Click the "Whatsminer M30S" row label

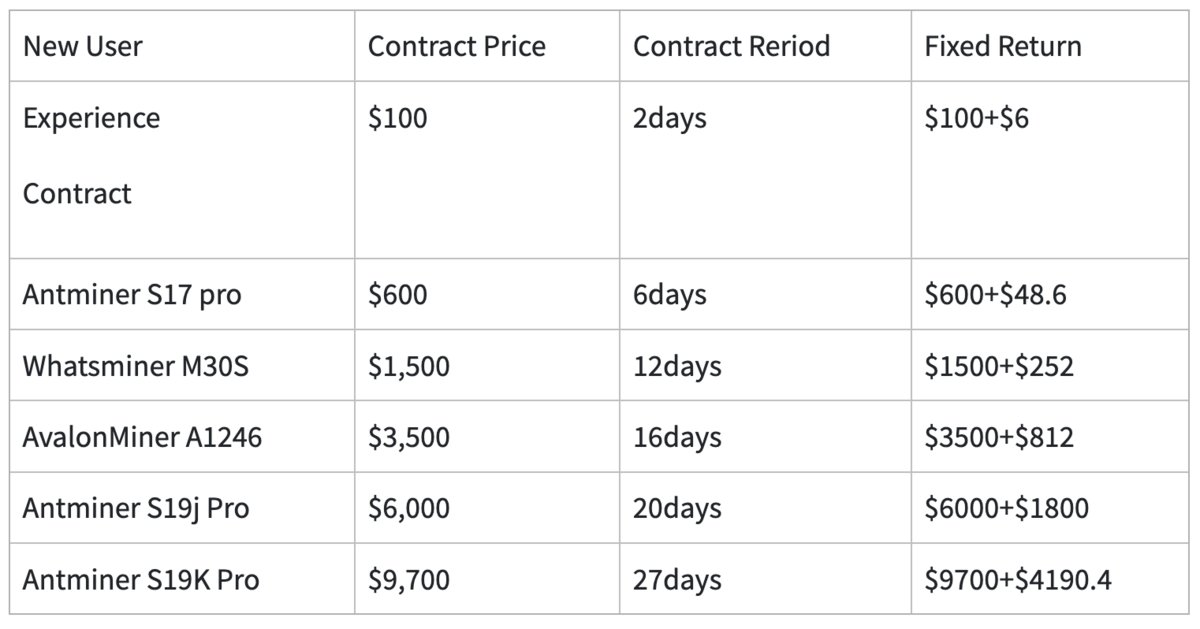136,366
